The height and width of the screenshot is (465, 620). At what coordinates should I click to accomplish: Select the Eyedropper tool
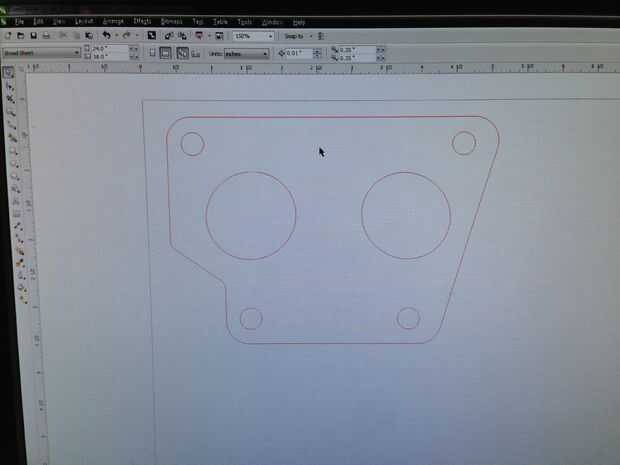click(x=21, y=263)
